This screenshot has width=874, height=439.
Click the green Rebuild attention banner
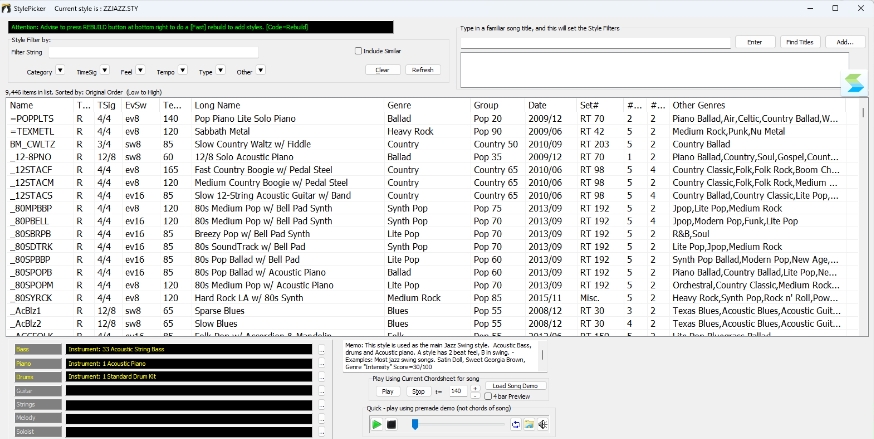pyautogui.click(x=201, y=27)
